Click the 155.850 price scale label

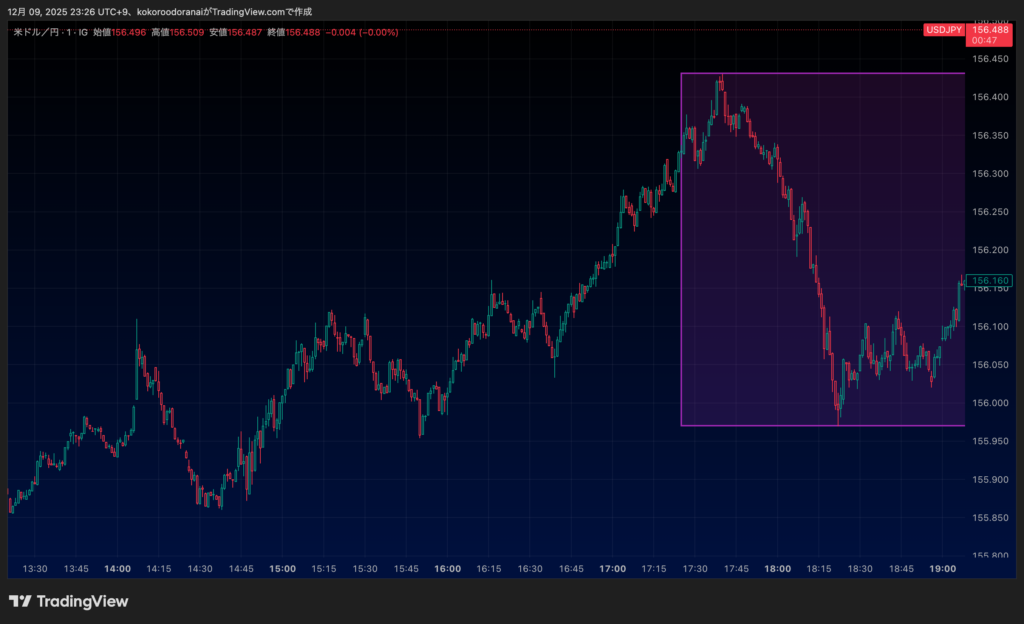[x=990, y=518]
